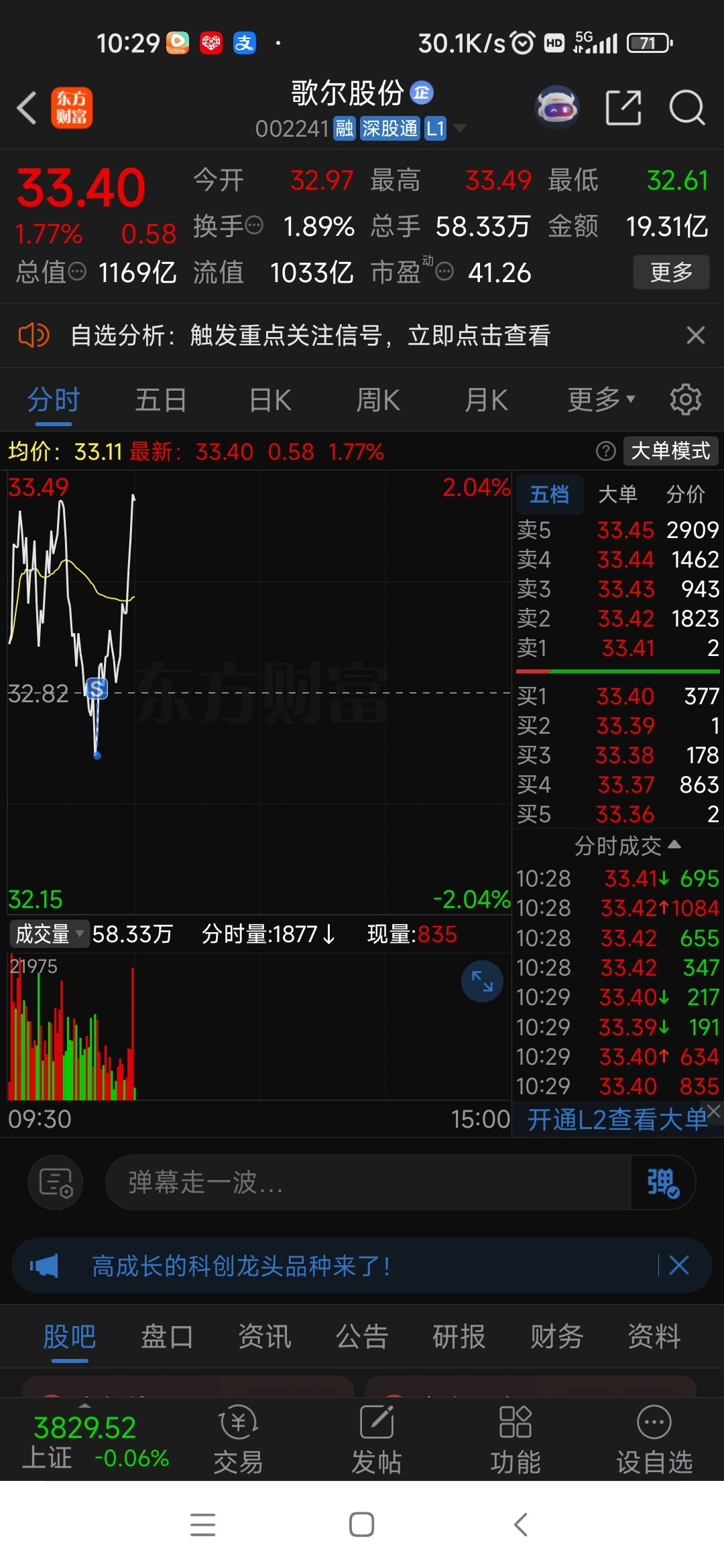Tap the 换手 info icon
Image resolution: width=724 pixels, height=1568 pixels.
tap(254, 225)
